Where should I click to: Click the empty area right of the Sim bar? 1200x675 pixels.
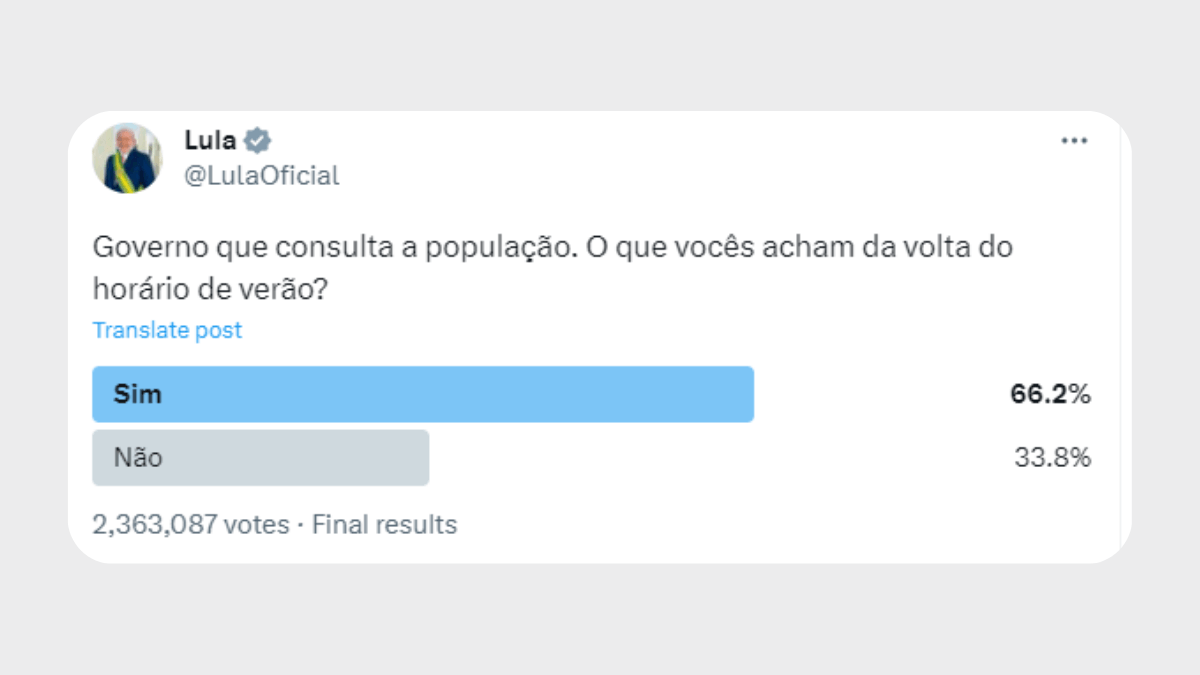pos(880,394)
